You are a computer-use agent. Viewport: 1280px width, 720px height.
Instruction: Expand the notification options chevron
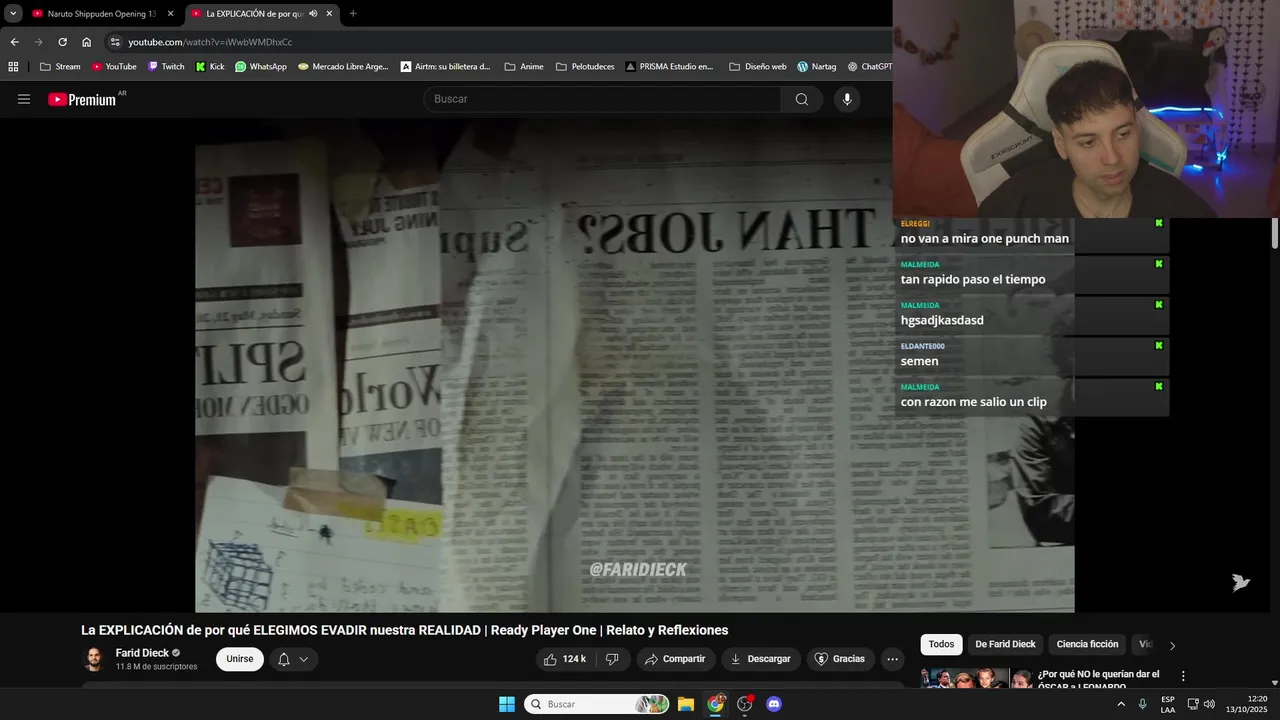303,659
